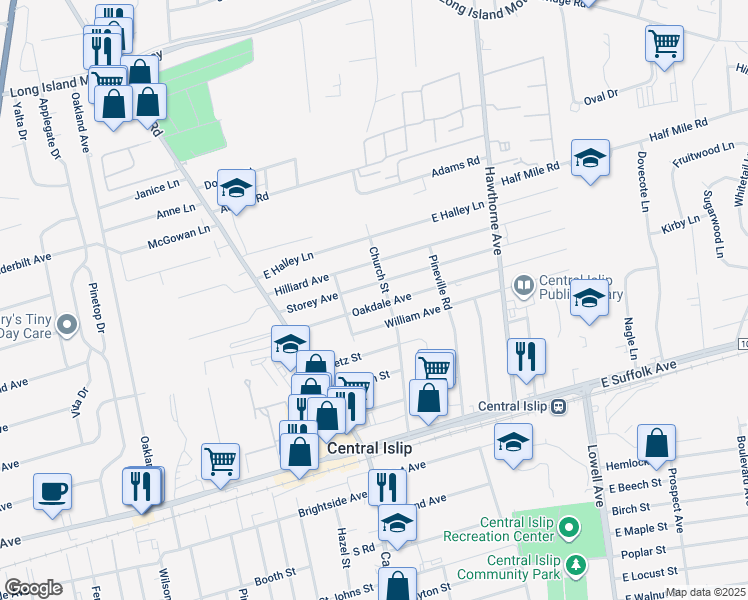Click the E Maple St street label
The image size is (748, 600).
click(641, 529)
